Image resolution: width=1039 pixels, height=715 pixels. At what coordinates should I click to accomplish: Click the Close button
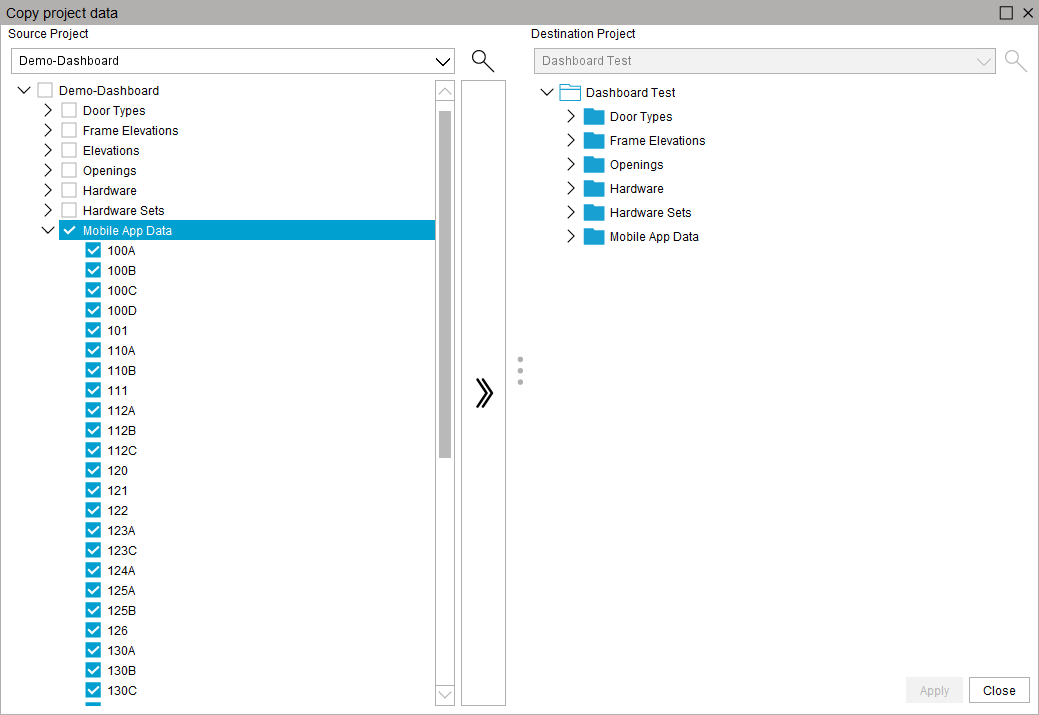pos(999,690)
